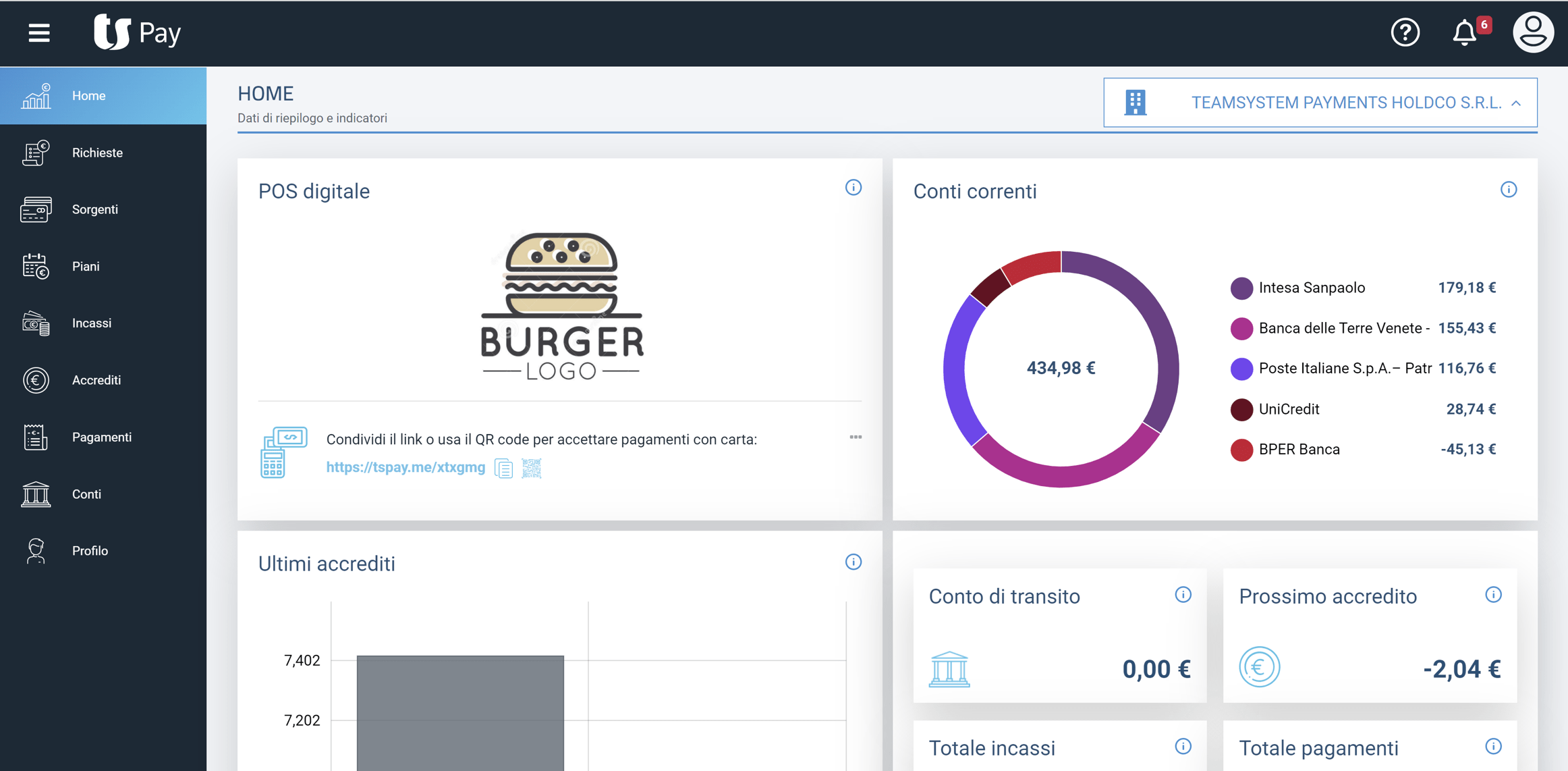Click the Accrediti euro circle icon

(x=36, y=380)
